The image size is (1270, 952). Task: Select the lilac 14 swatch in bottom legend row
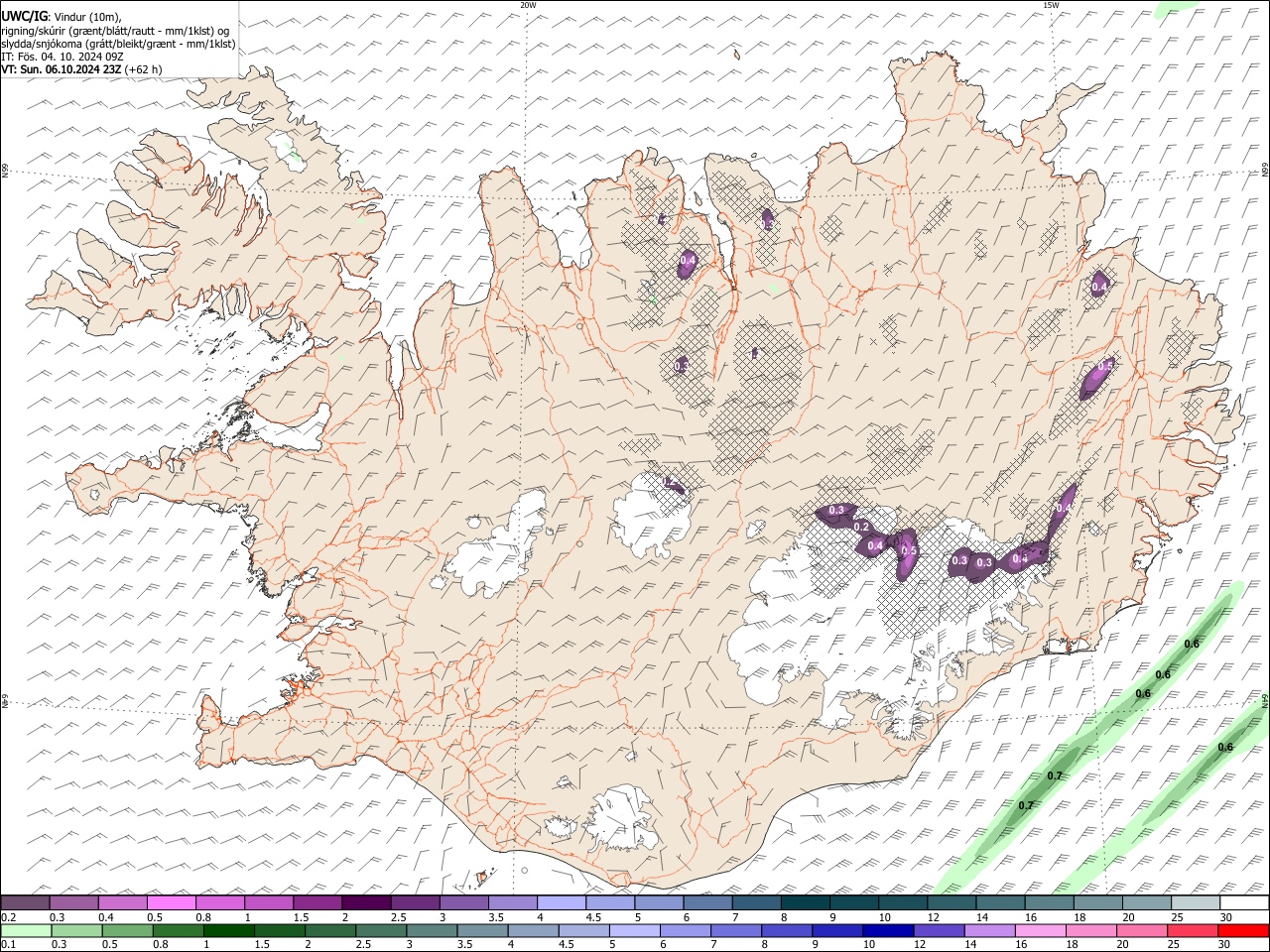[x=988, y=930]
